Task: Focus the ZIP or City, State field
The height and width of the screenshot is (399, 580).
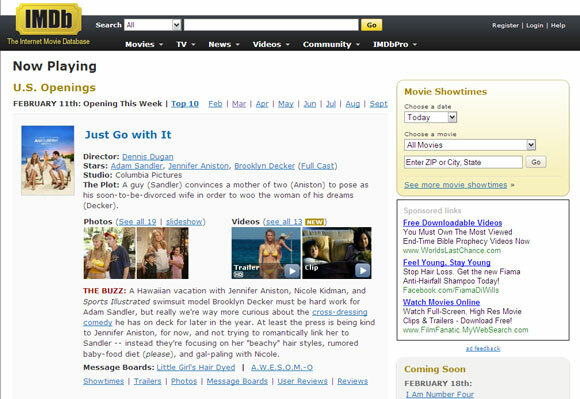Action: click(463, 162)
